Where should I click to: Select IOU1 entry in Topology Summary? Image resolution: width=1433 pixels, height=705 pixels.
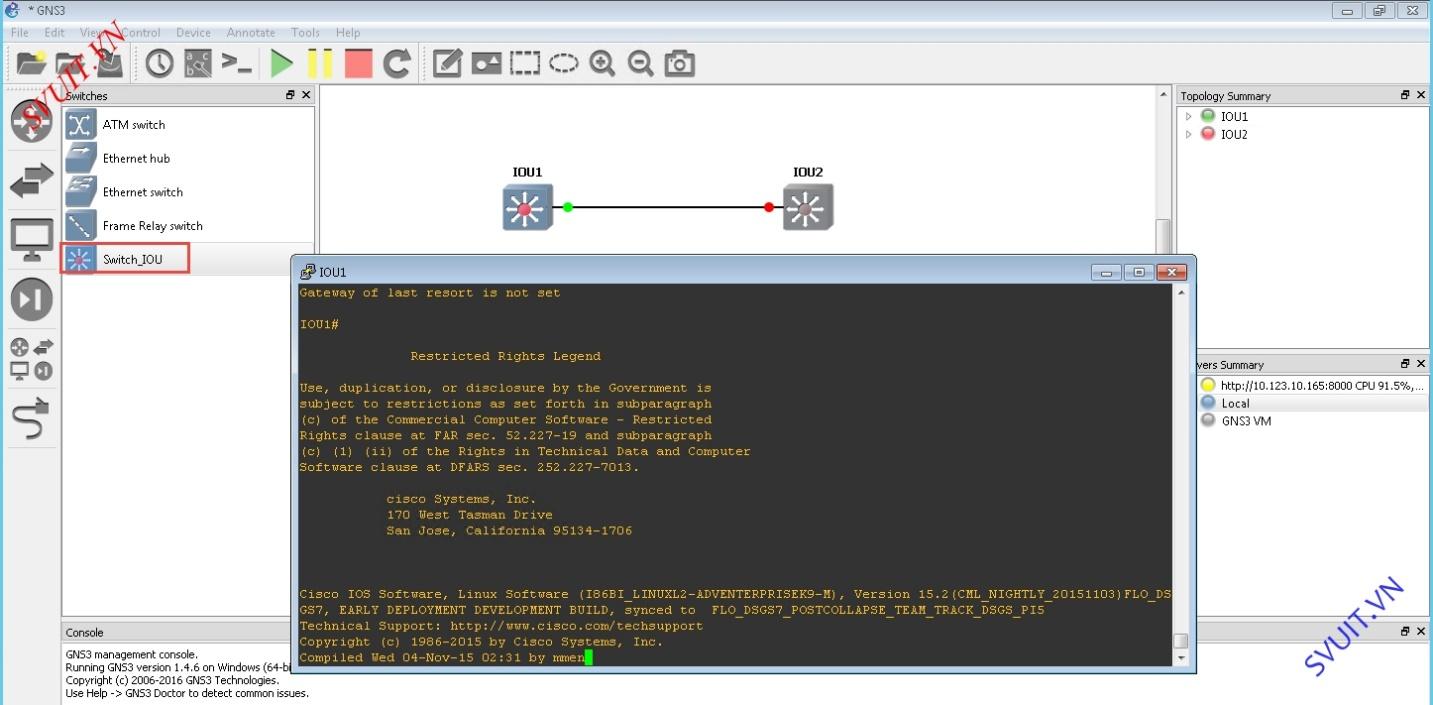1234,117
